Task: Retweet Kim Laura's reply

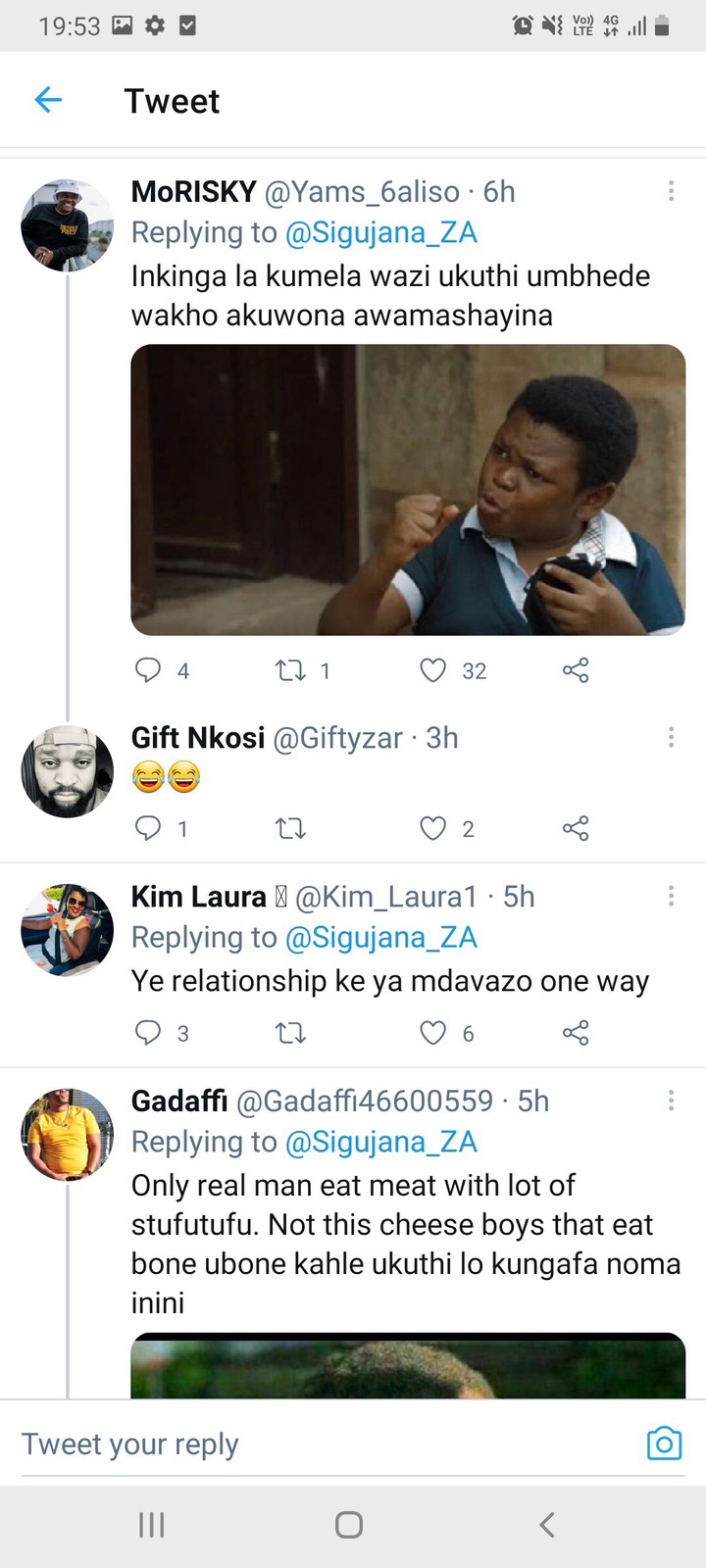Action: click(290, 1033)
